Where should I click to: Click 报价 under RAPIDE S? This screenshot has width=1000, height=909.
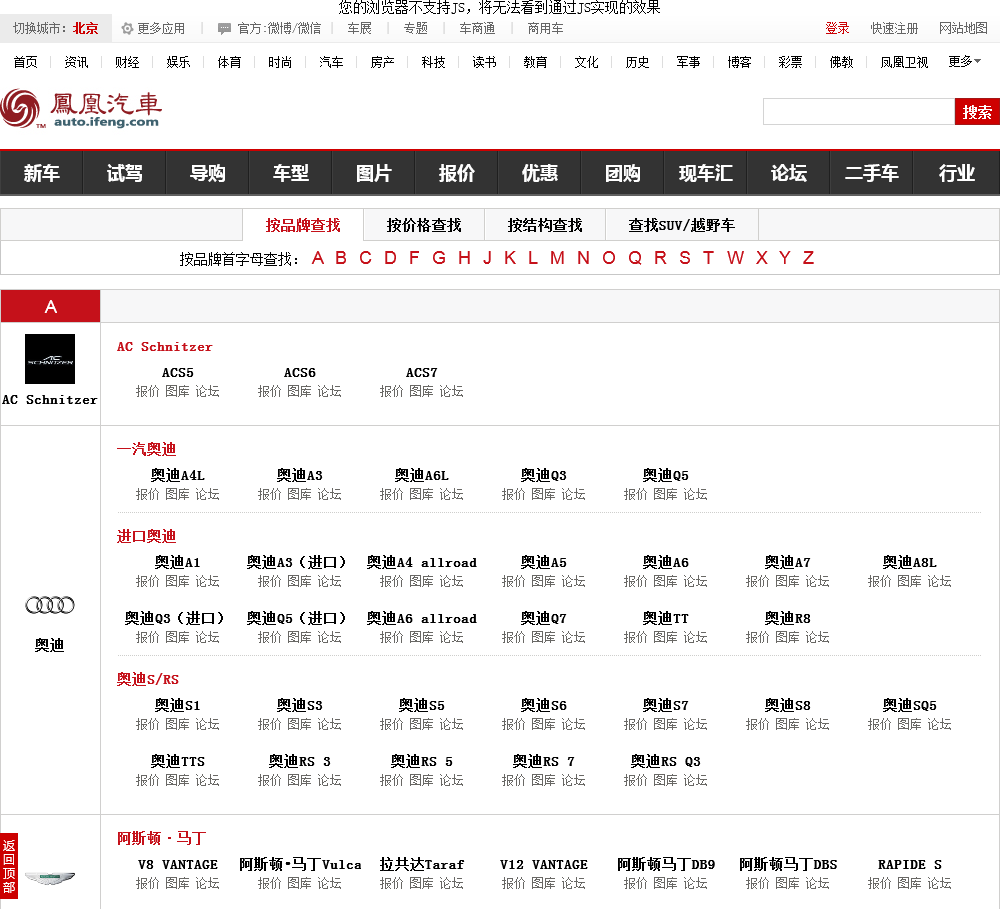tap(879, 883)
